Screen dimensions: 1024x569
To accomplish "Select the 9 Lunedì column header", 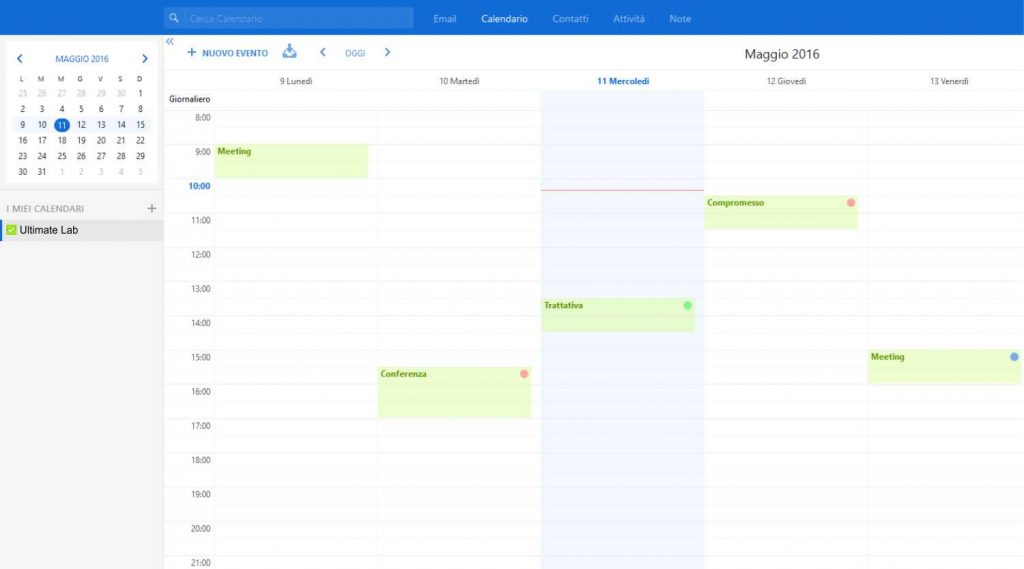I will coord(296,81).
